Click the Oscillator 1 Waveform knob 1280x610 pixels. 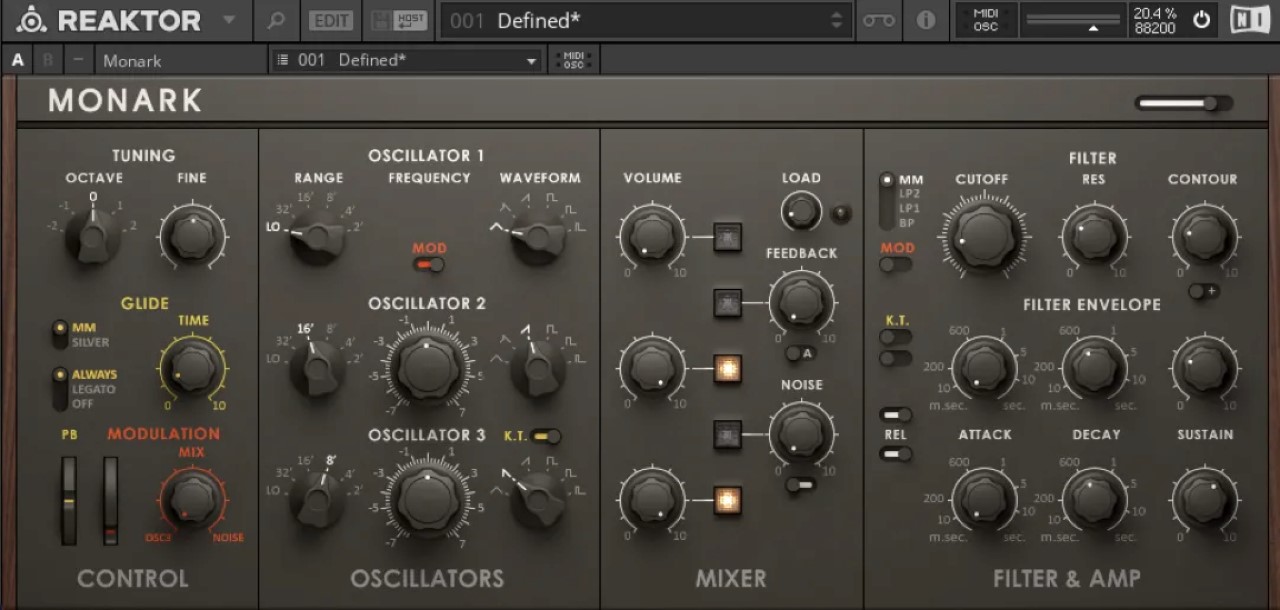click(539, 236)
